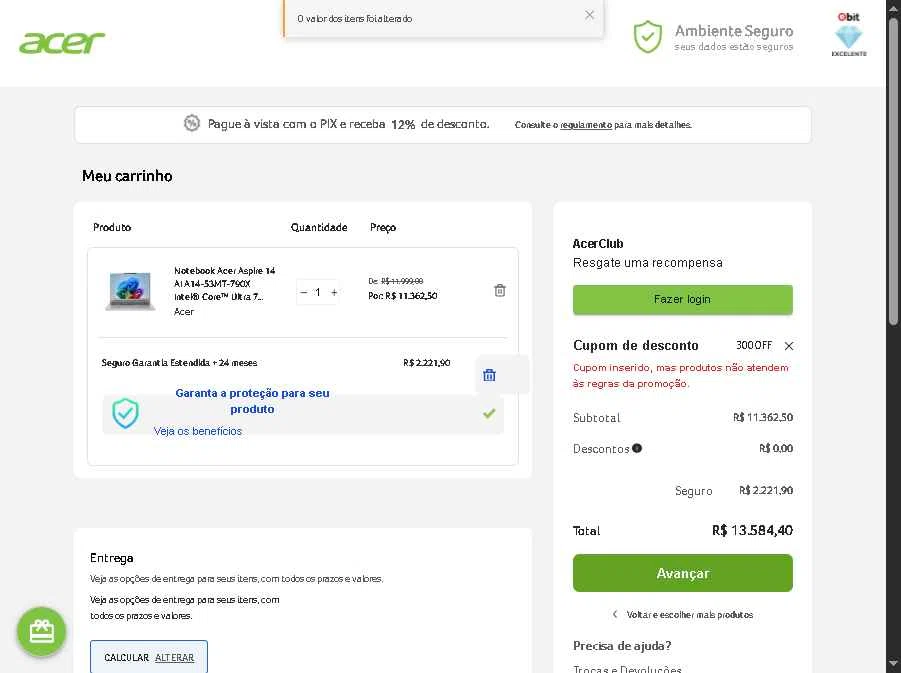The image size is (901, 673).
Task: Click the Notebook Acer Aspire 14 product name
Action: [225, 283]
